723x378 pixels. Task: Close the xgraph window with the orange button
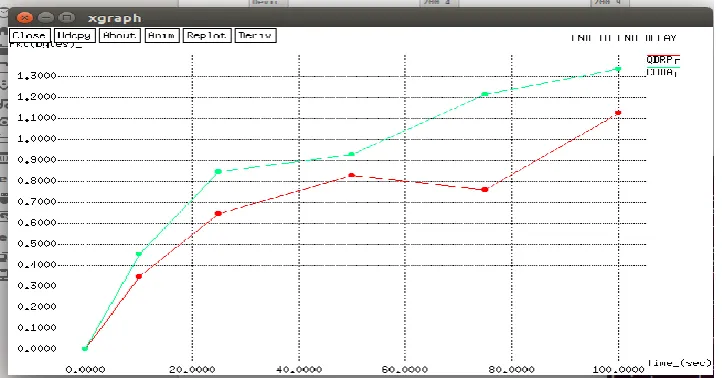(x=24, y=18)
